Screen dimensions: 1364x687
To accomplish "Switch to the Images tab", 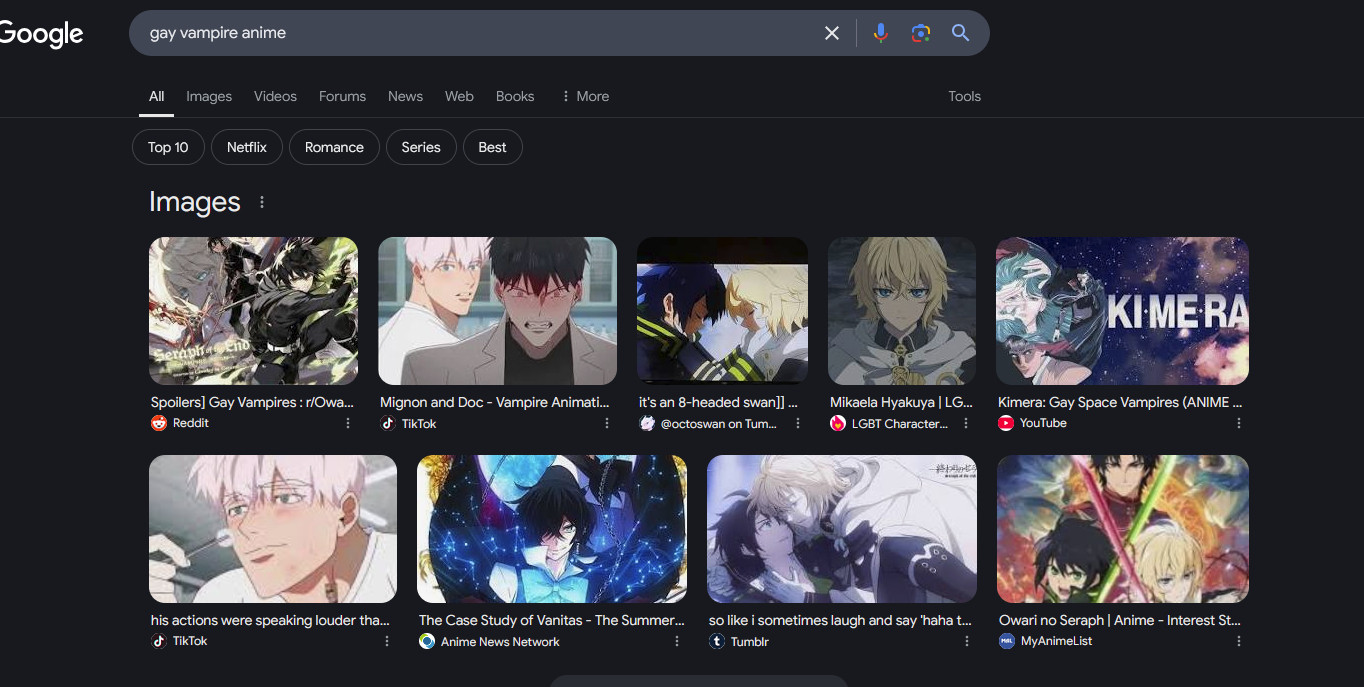I will point(209,96).
